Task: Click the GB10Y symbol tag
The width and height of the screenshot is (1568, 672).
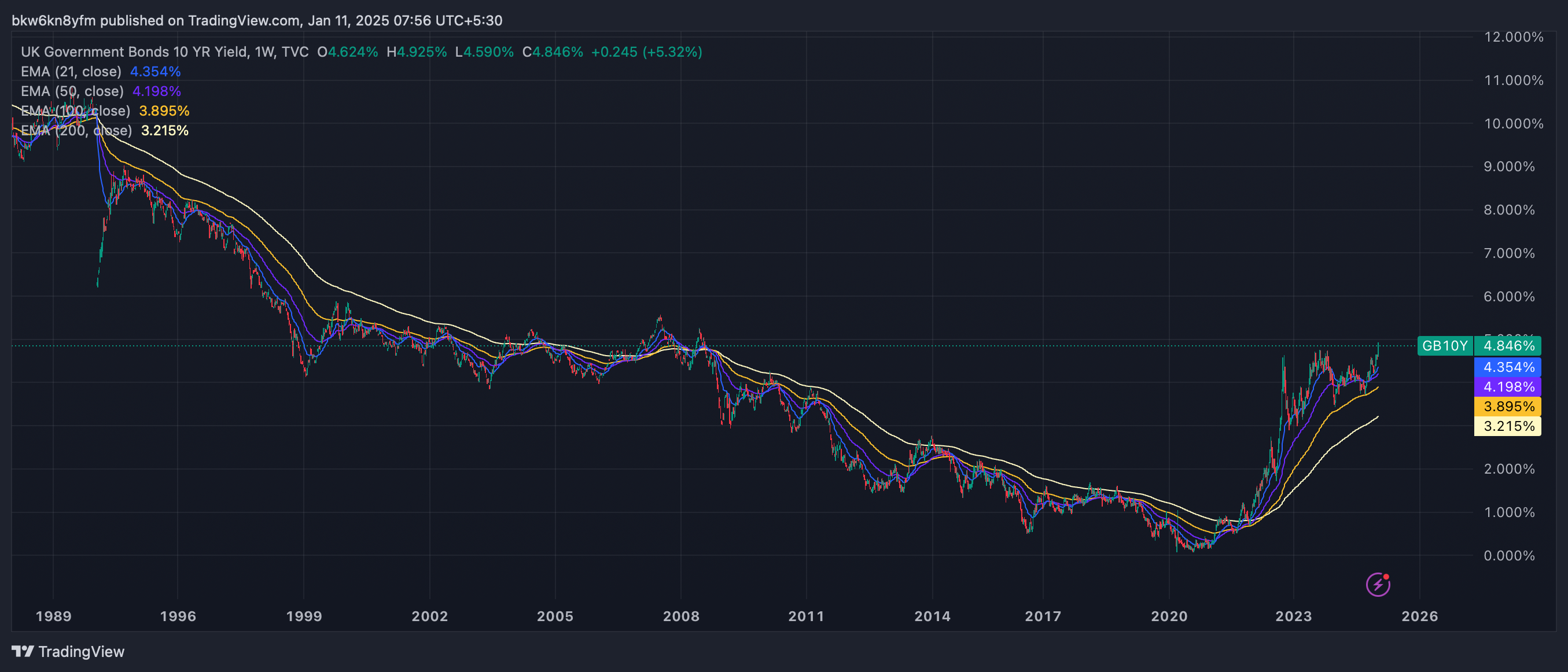Action: pyautogui.click(x=1444, y=346)
